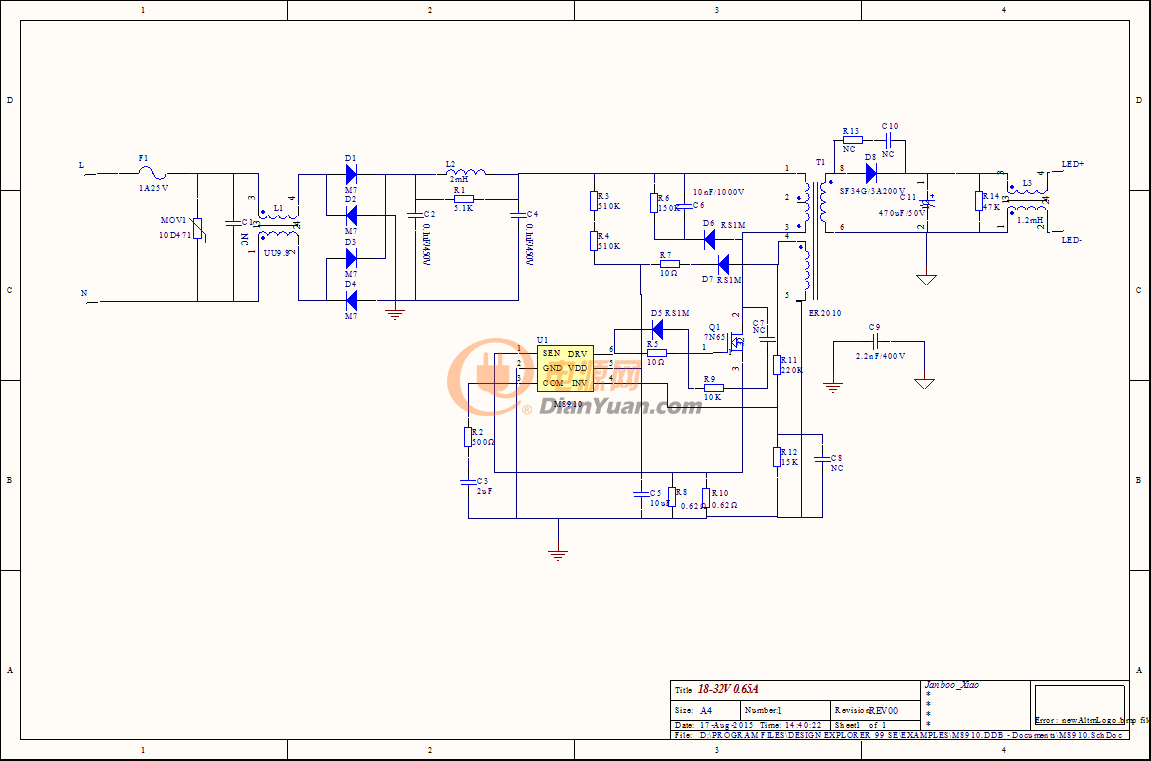The image size is (1151, 761).
Task: Select the U1 MS910 controller chip
Action: coord(565,368)
